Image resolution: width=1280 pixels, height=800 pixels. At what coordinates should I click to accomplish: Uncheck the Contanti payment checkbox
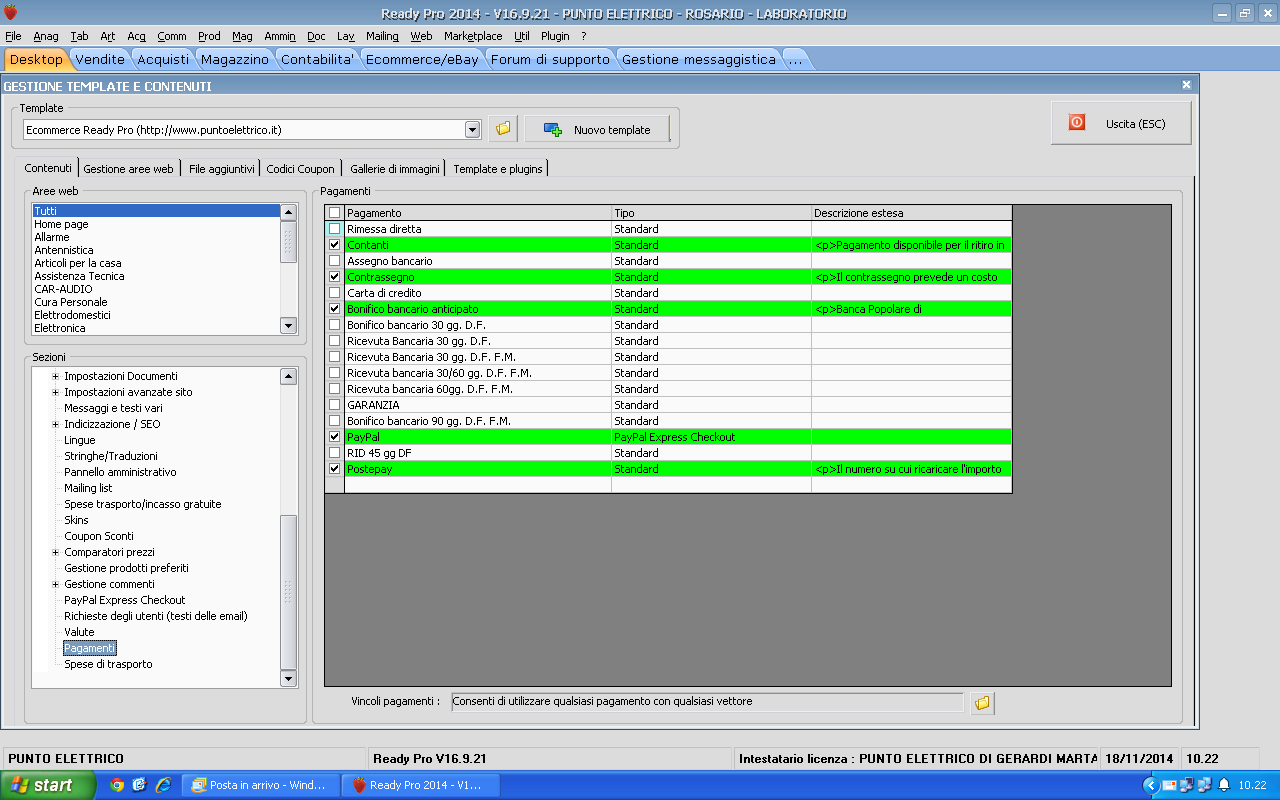tap(334, 245)
